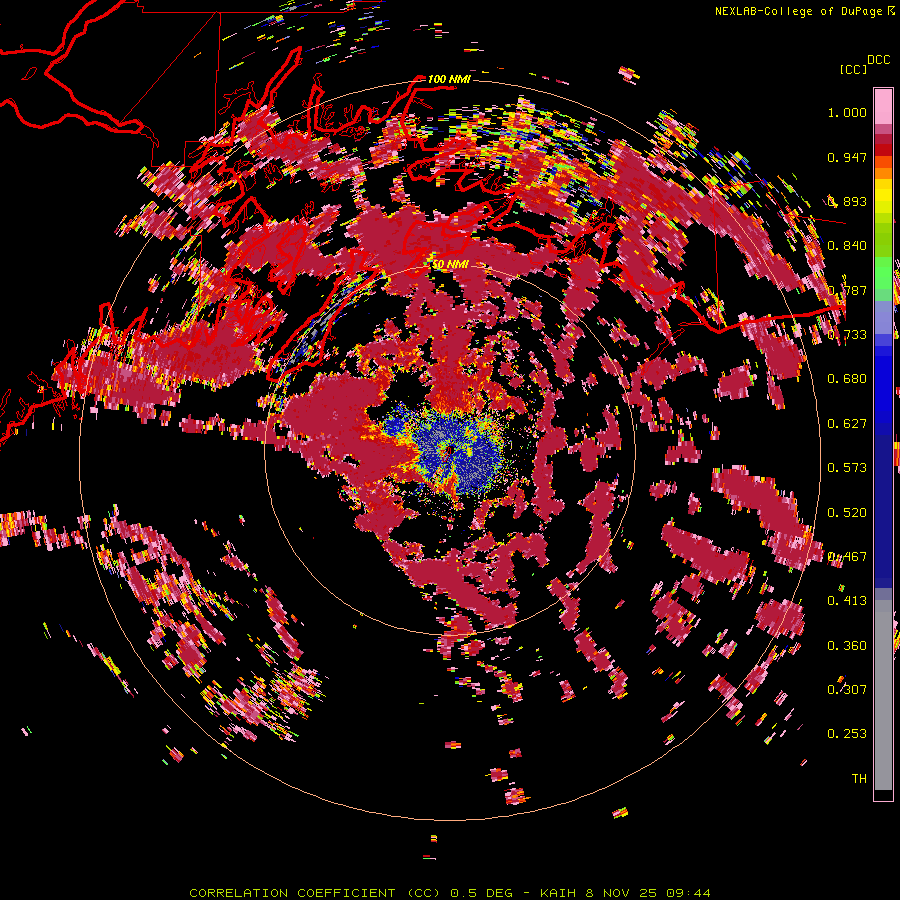
Task: Click the 0.947 legend value
Action: 847,157
